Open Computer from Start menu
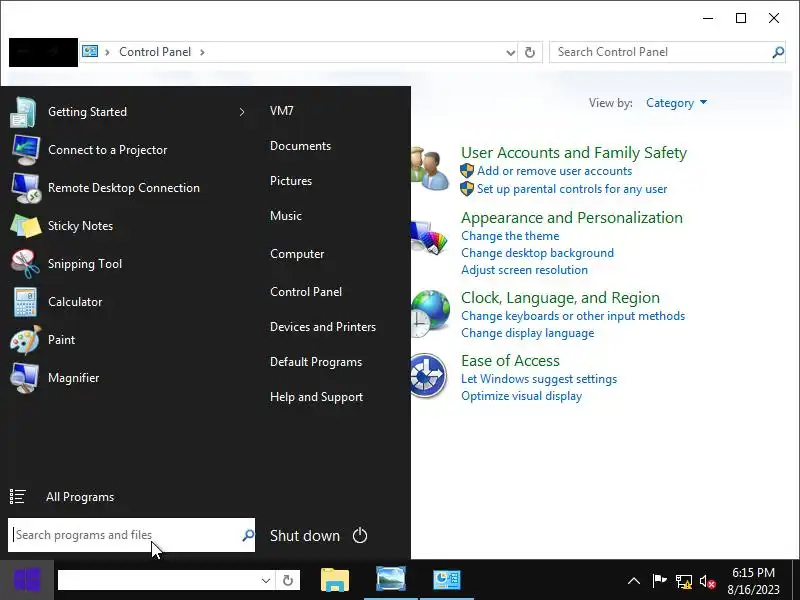The width and height of the screenshot is (800, 600). click(x=297, y=254)
